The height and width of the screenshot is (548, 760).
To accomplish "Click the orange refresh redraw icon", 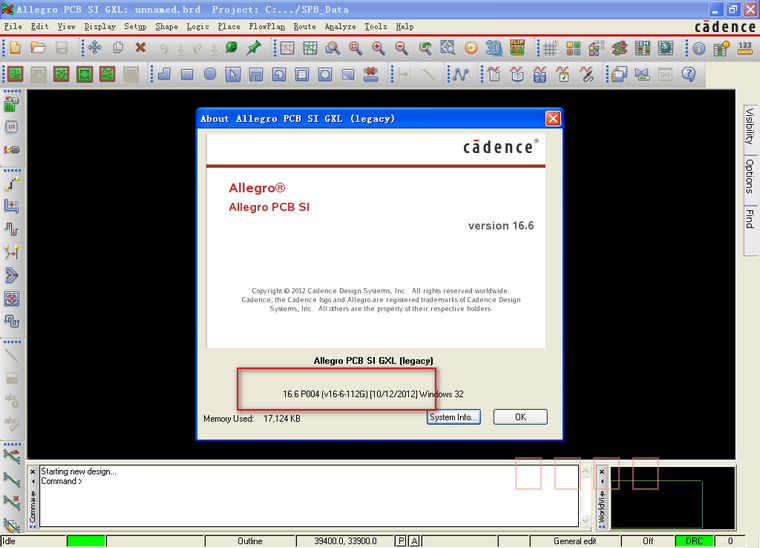I will click(x=471, y=47).
